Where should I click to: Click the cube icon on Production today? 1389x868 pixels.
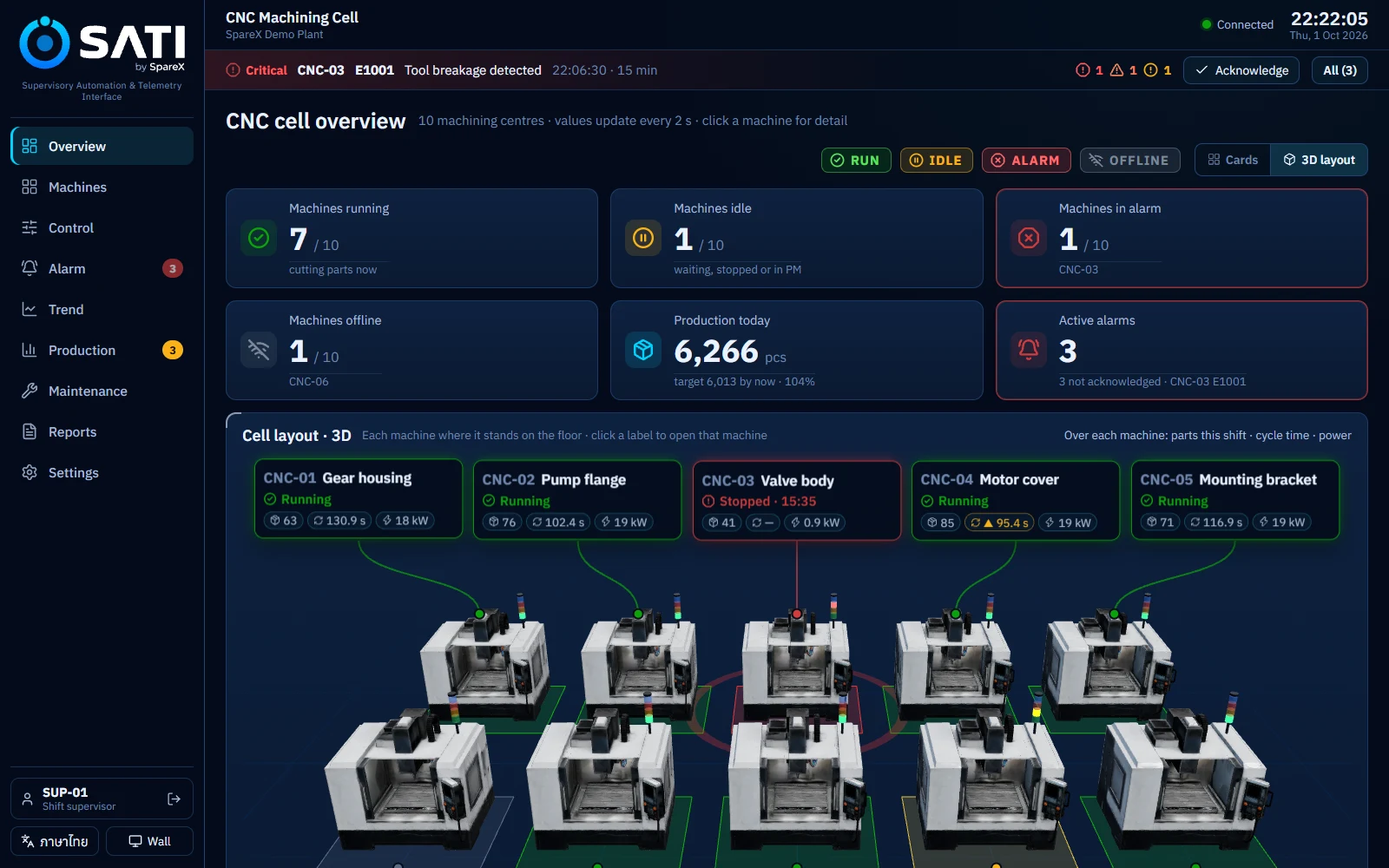643,350
